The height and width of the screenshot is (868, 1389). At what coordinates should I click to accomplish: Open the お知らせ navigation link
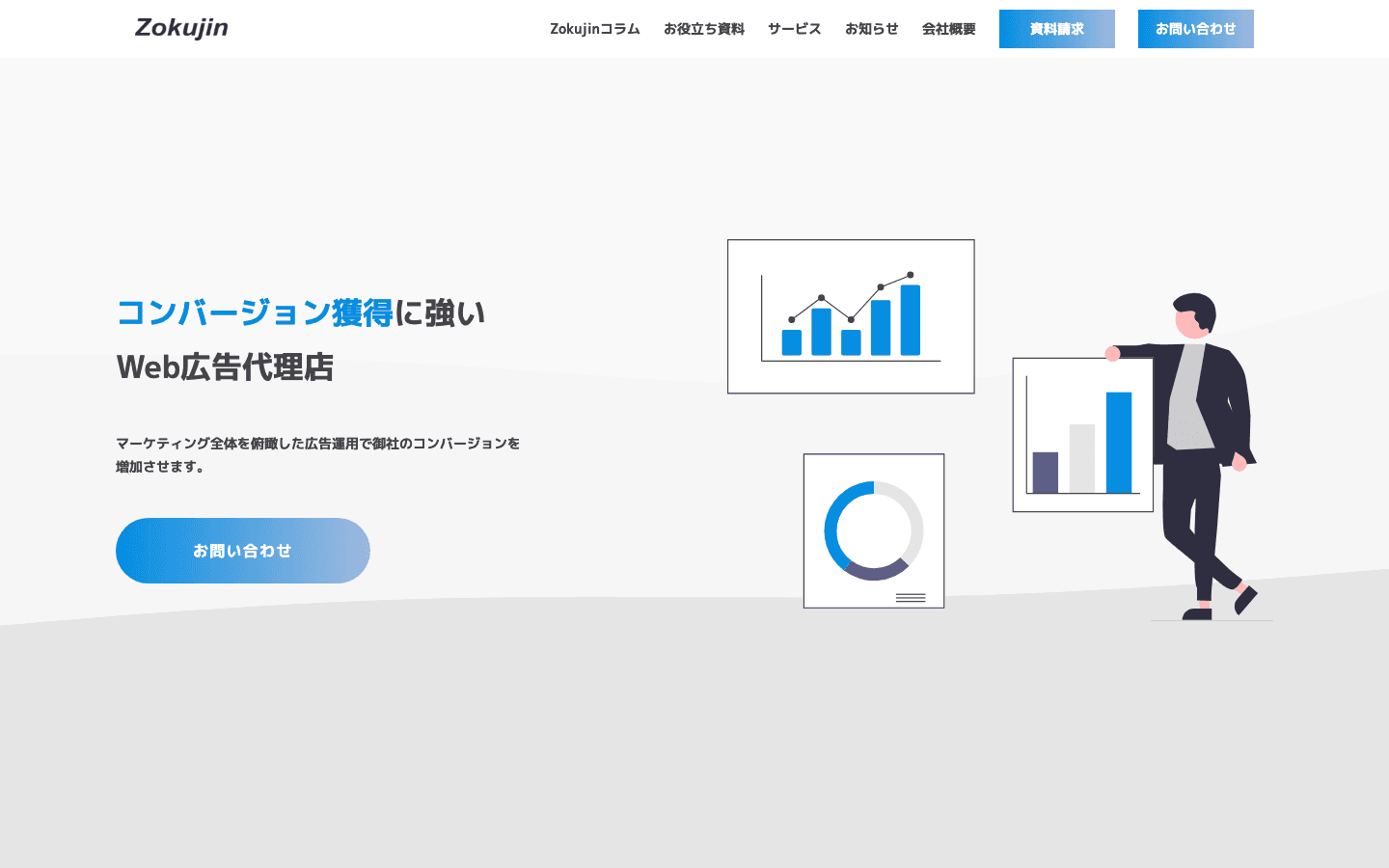(872, 29)
